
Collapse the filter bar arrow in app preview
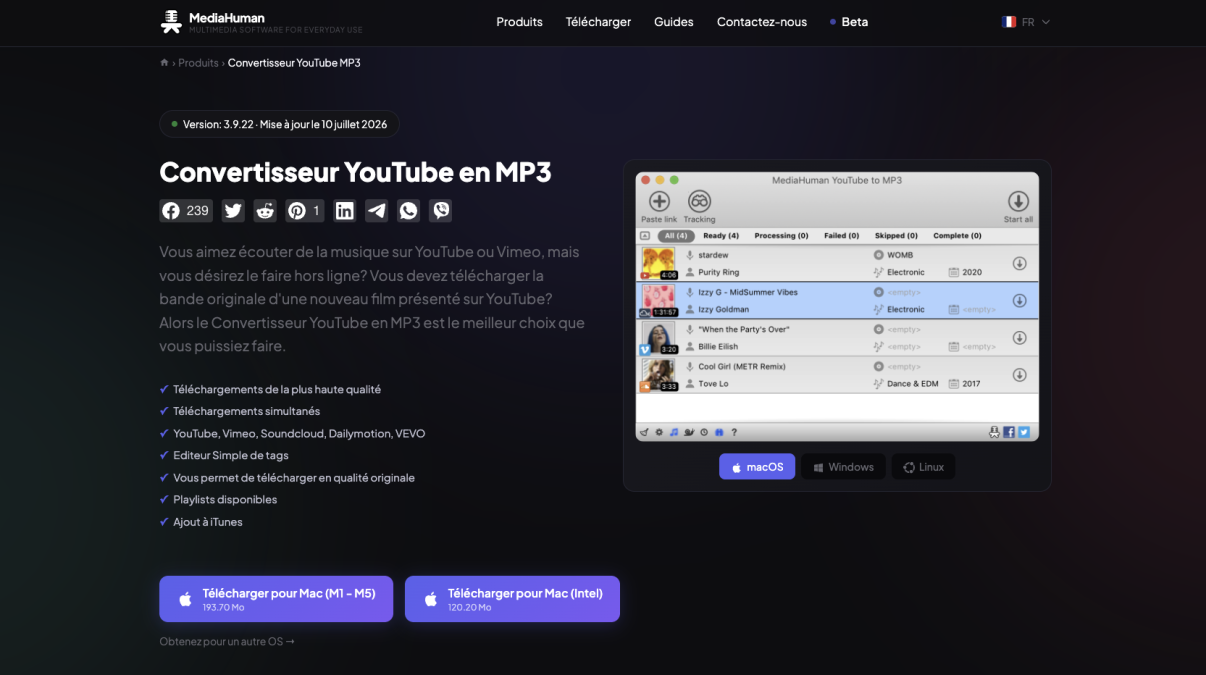point(645,236)
